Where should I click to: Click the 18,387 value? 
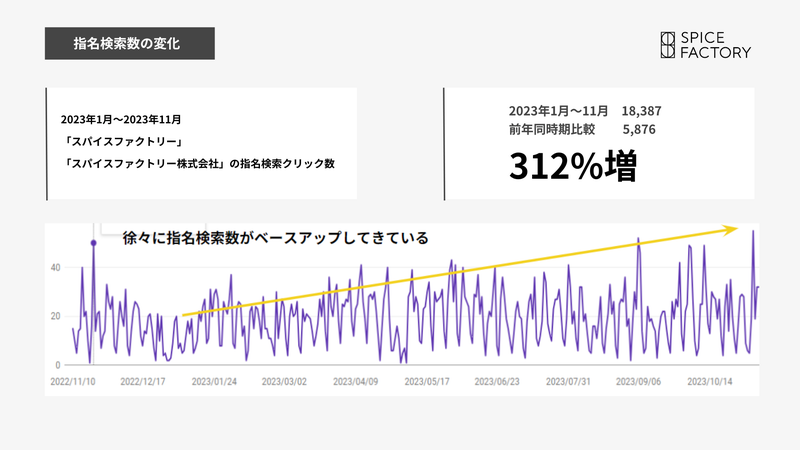[641, 111]
